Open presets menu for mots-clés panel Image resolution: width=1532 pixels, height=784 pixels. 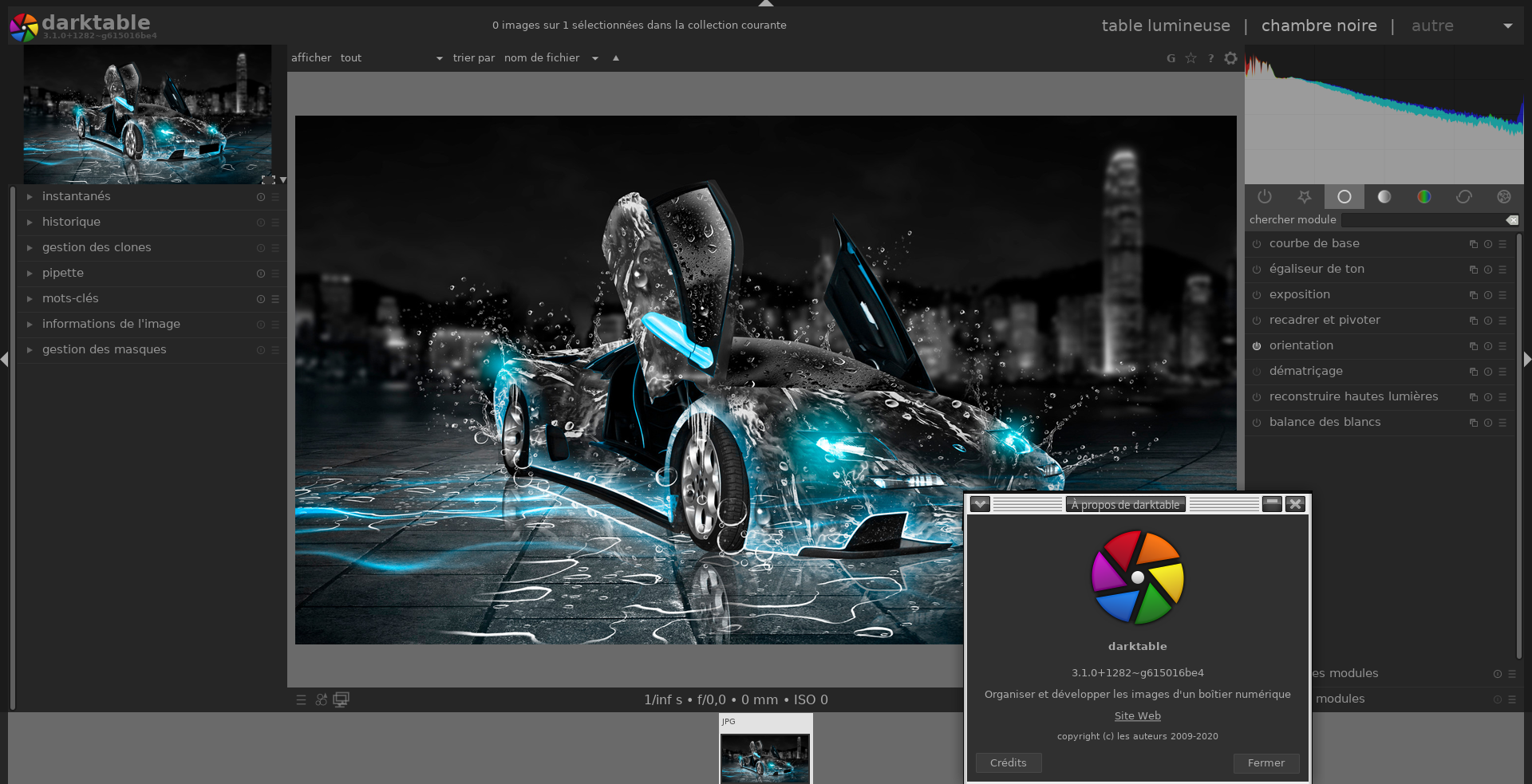(275, 299)
